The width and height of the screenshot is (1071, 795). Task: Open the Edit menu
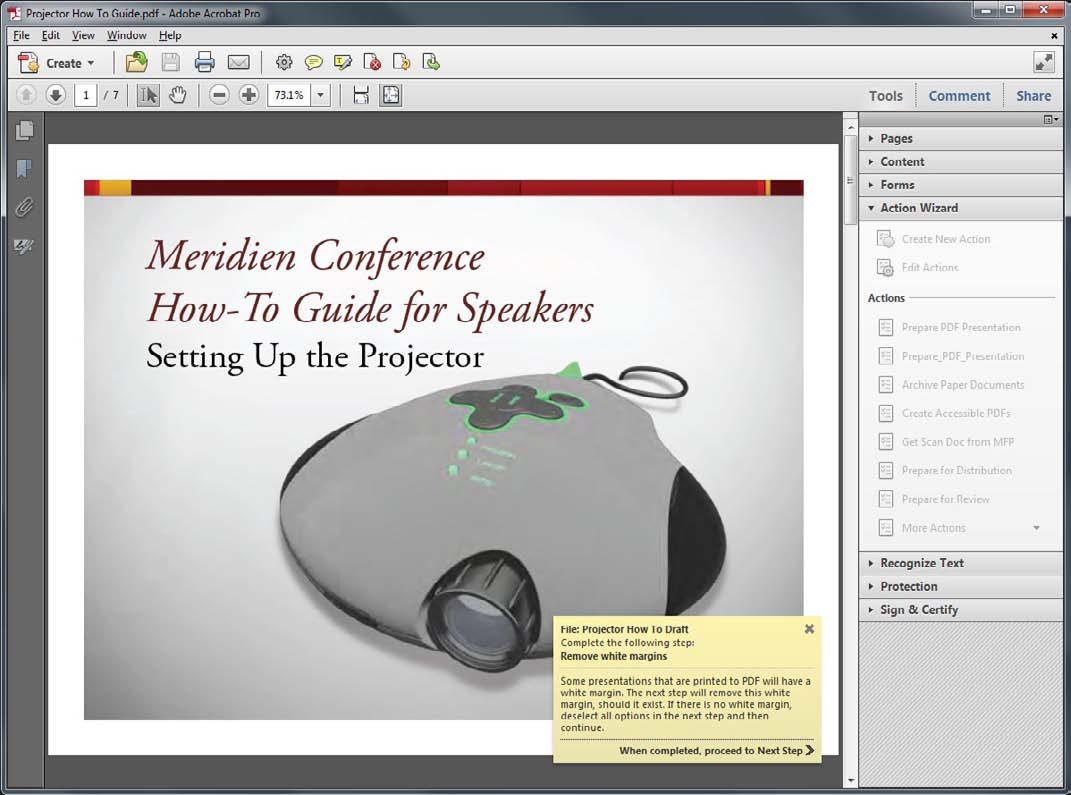coord(51,36)
